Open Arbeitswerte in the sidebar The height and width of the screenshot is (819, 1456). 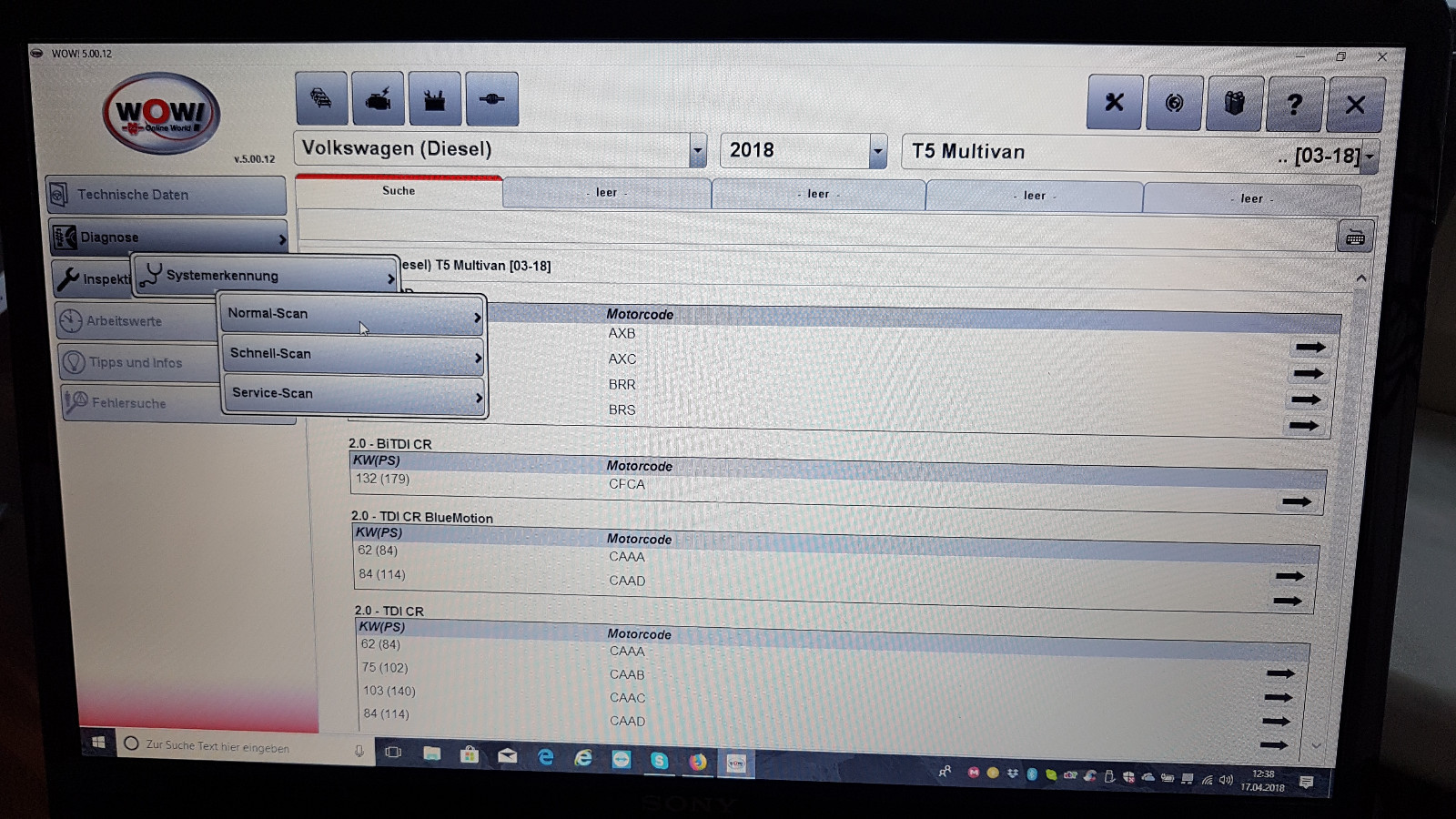[136, 321]
